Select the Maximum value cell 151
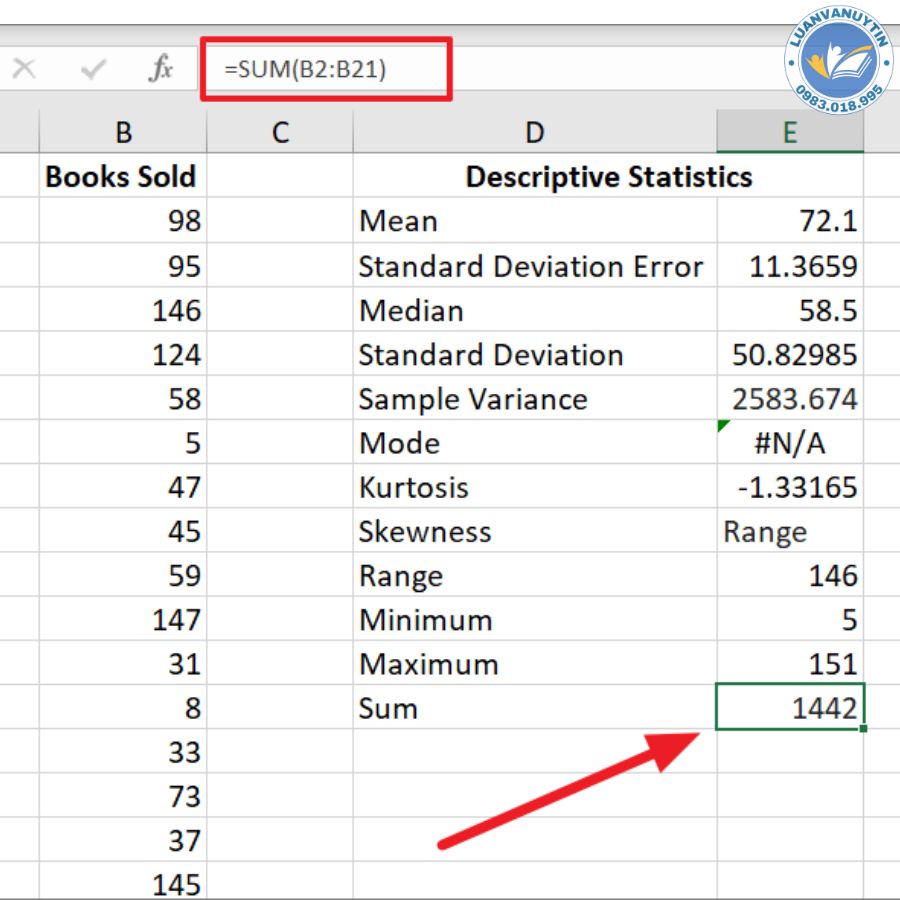 pos(789,664)
